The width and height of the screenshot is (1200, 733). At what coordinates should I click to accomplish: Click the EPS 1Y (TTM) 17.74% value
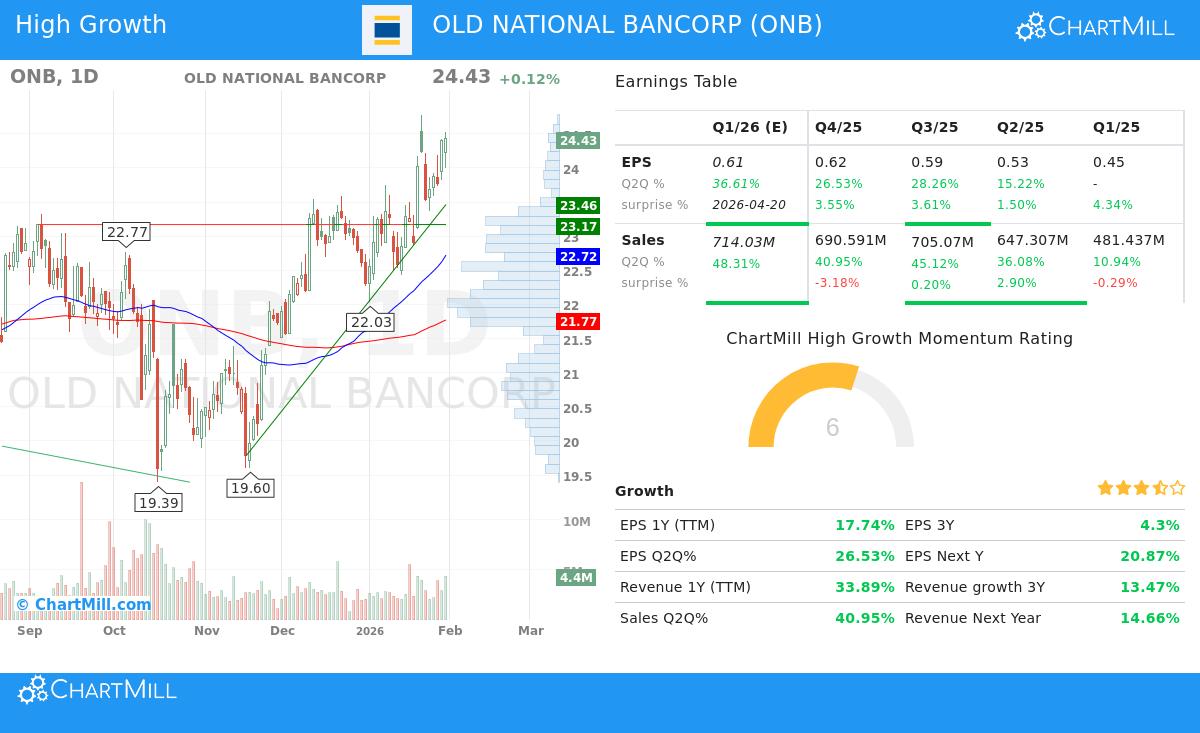pyautogui.click(x=865, y=525)
